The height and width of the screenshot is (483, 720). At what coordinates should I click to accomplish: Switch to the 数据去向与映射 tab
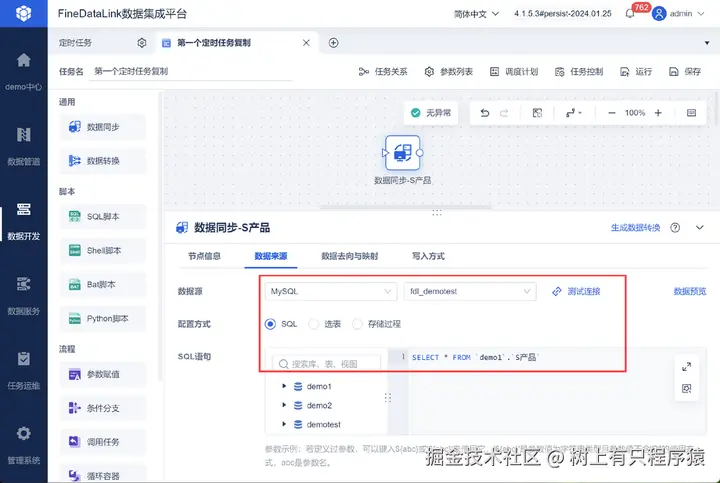[x=349, y=256]
